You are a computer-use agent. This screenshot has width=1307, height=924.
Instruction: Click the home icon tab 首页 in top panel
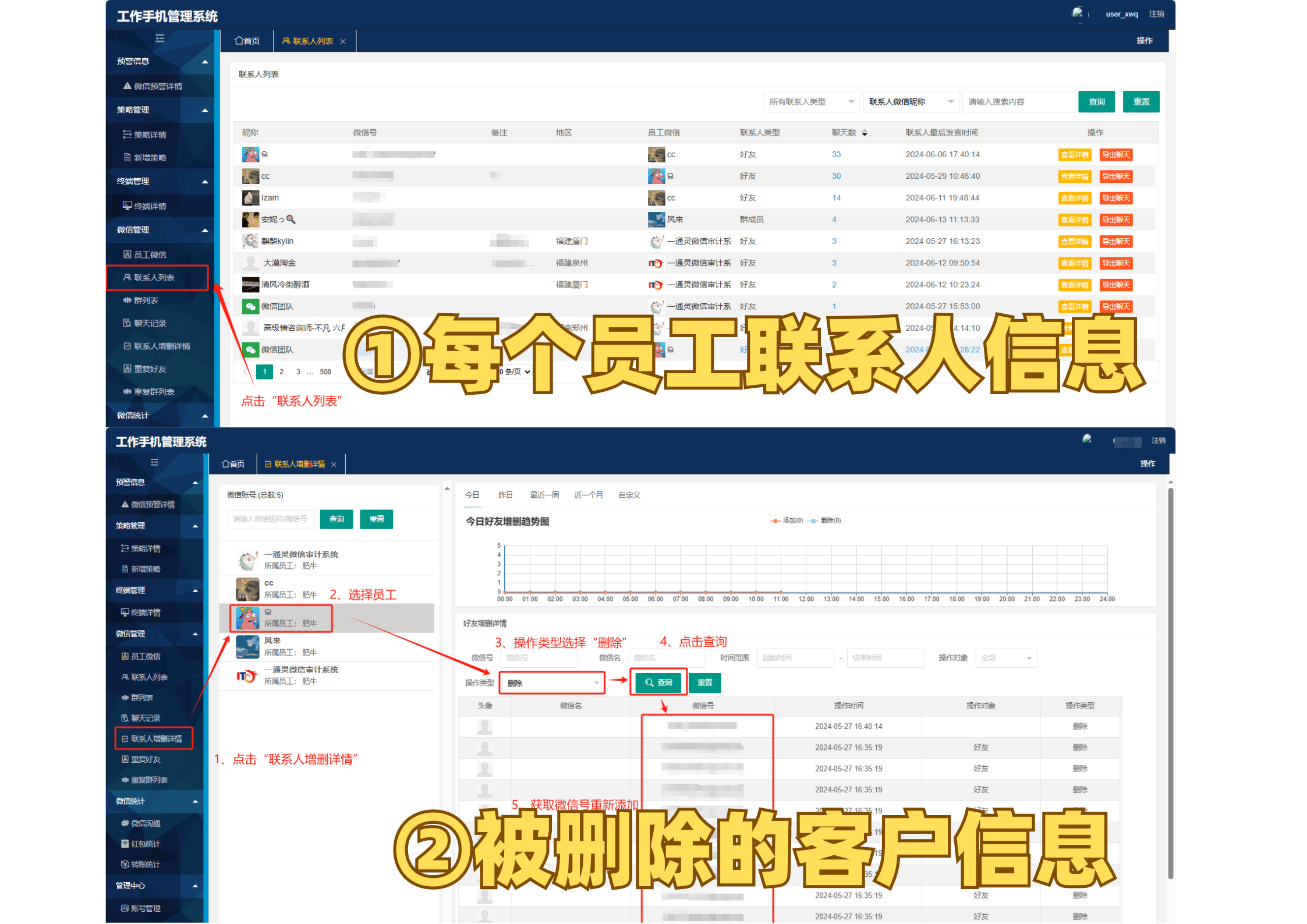[x=247, y=41]
